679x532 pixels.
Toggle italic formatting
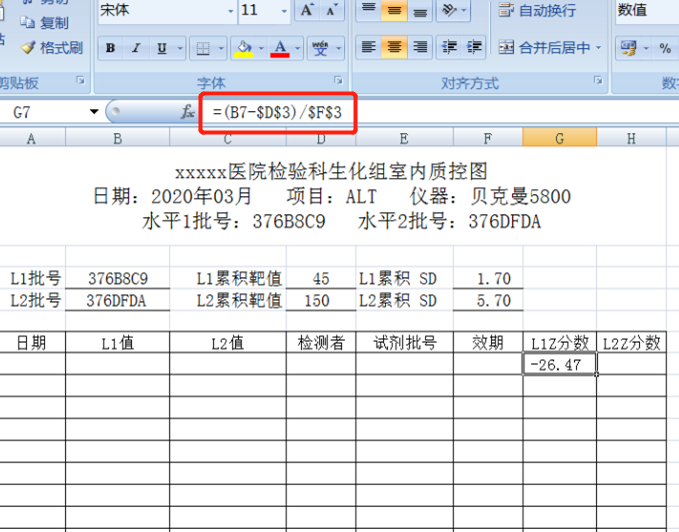click(x=136, y=48)
